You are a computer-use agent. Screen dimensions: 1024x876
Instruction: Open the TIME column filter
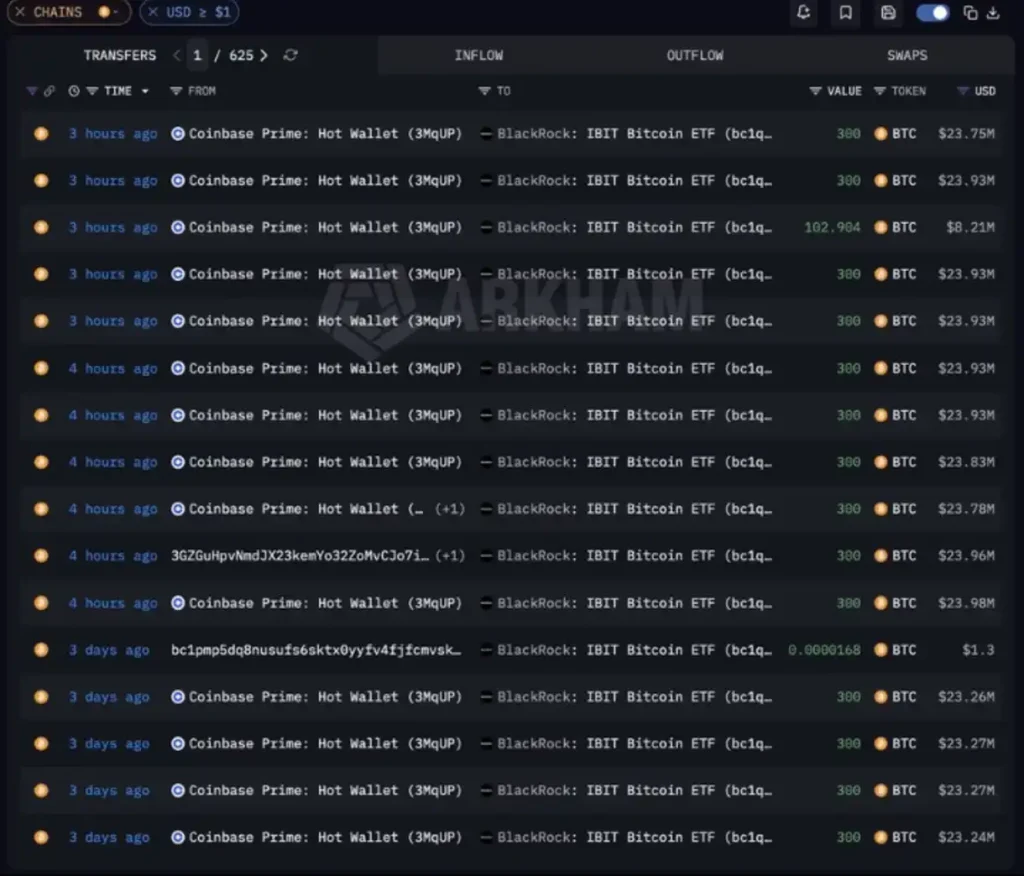[x=92, y=91]
